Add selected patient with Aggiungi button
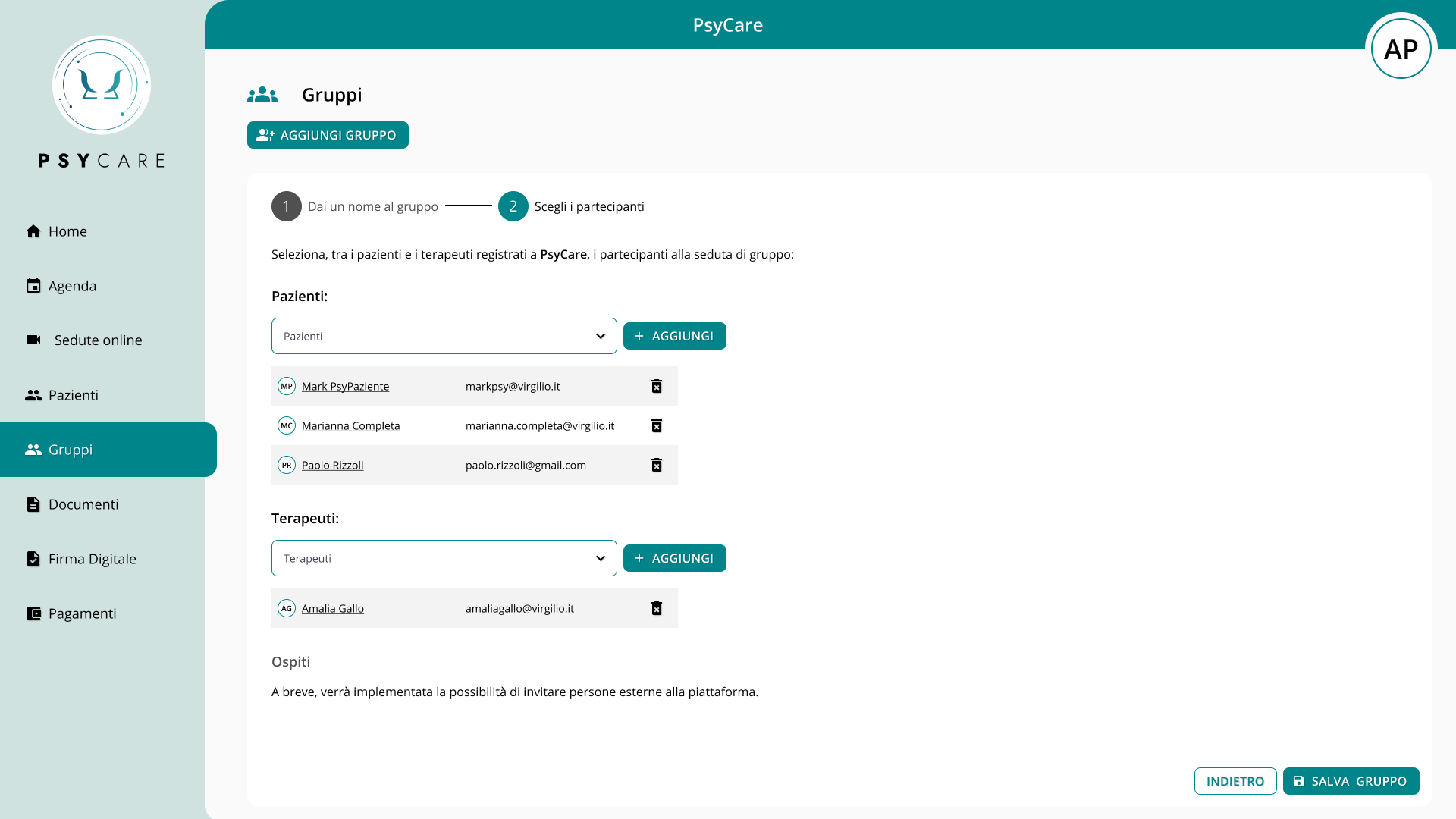This screenshot has height=819, width=1456. [675, 336]
